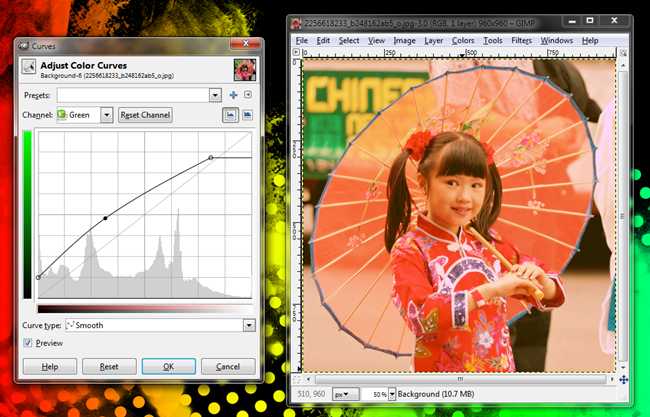Select the middle curve control point
The height and width of the screenshot is (417, 650).
coord(105,218)
